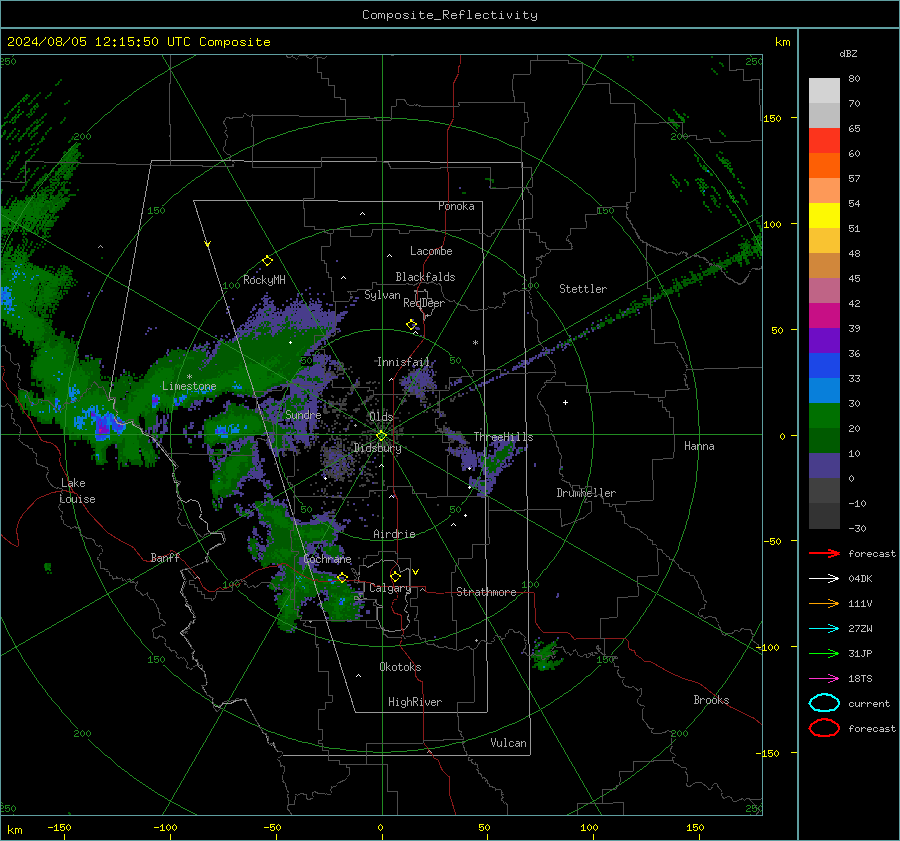The width and height of the screenshot is (900, 841).
Task: Click the Lacombe town label
Action: point(431,251)
